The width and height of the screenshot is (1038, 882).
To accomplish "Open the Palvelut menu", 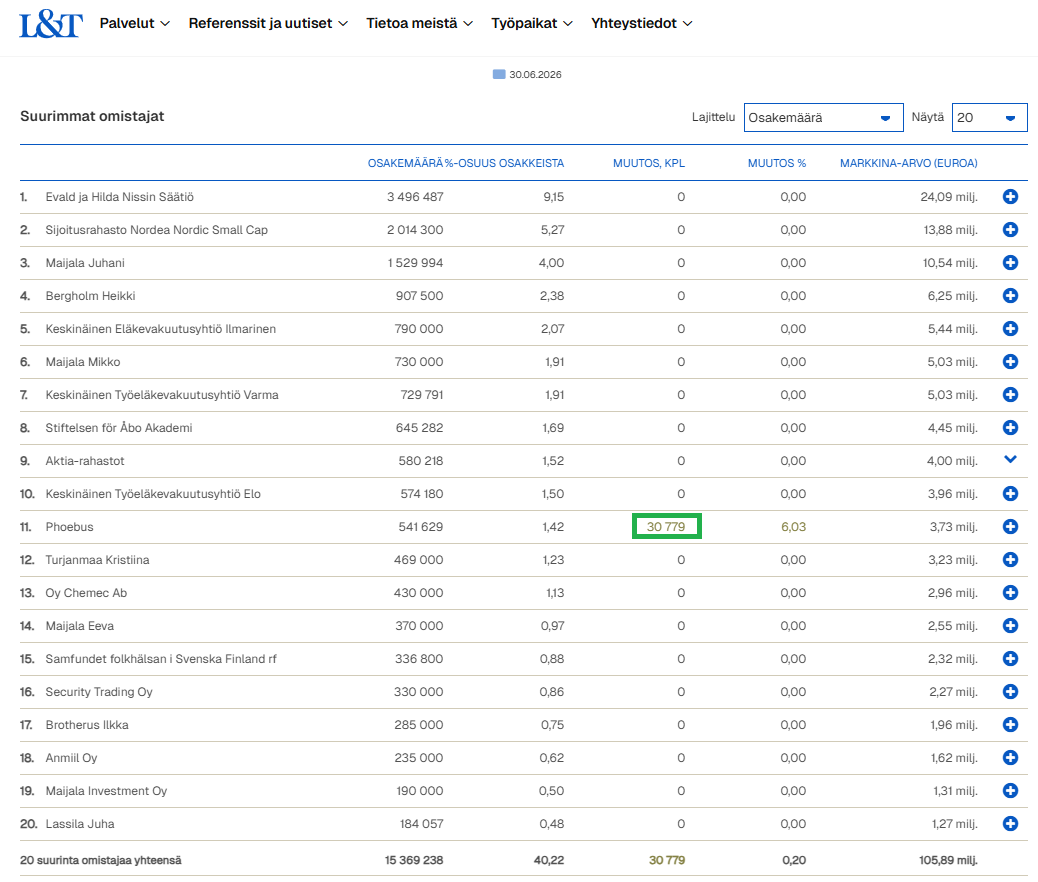I will (x=134, y=23).
